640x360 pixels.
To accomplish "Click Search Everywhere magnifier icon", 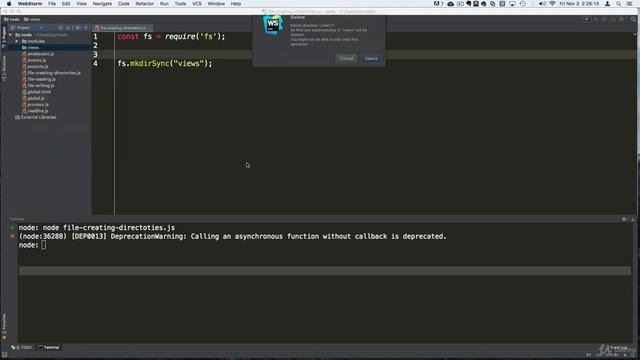I will [x=633, y=19].
